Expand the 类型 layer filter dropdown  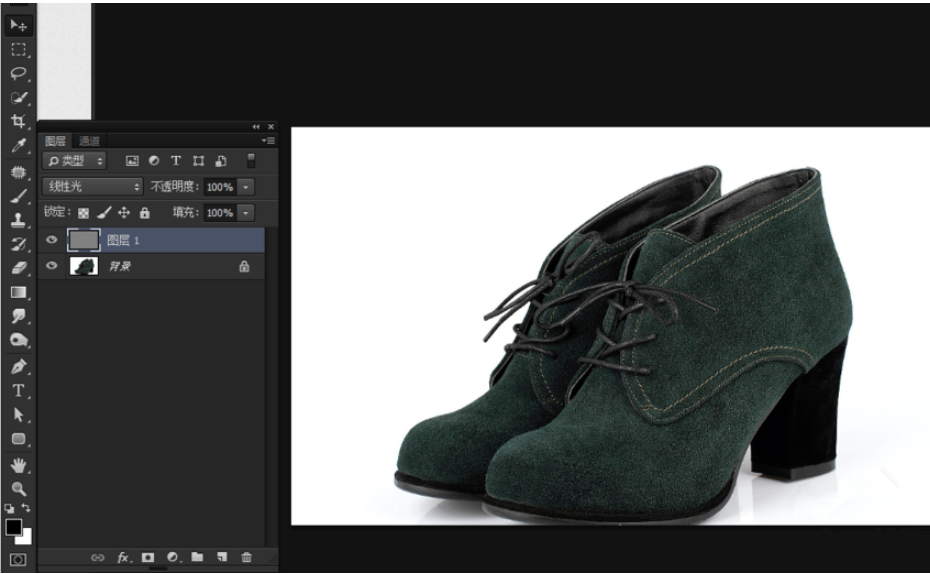tap(75, 161)
